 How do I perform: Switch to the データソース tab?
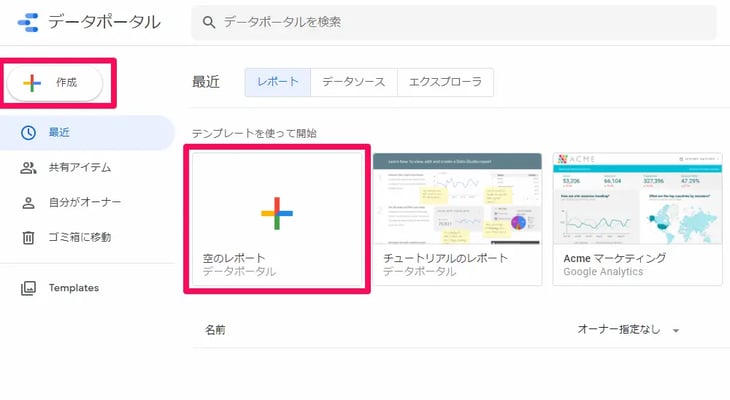[x=353, y=82]
